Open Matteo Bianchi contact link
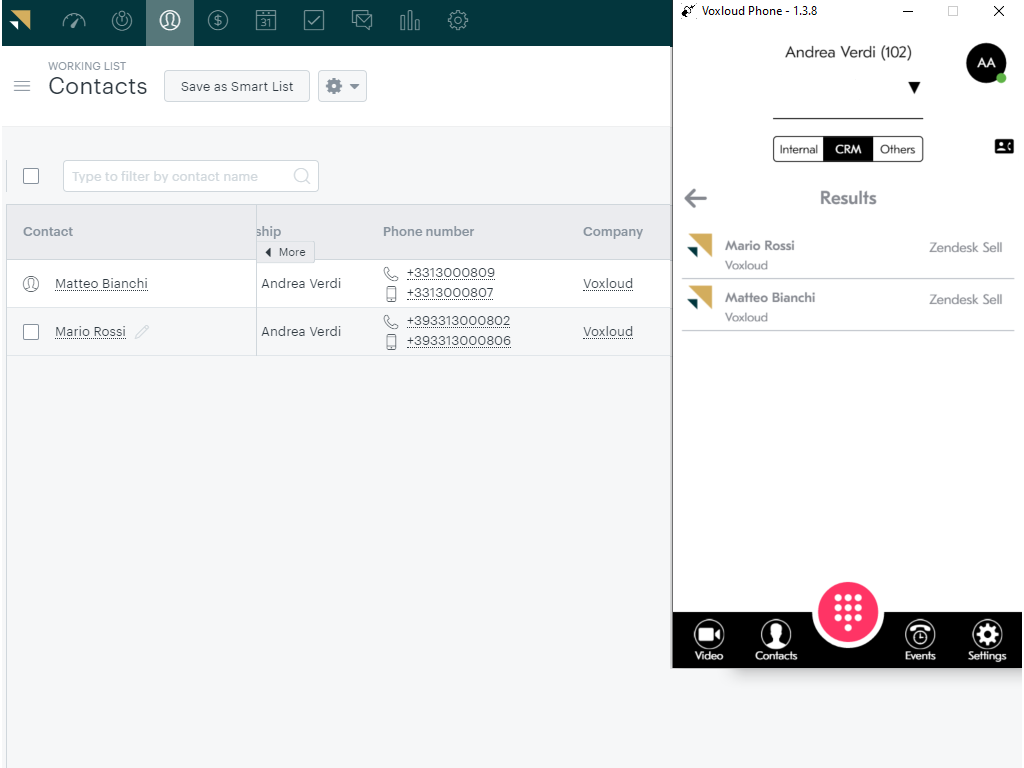 tap(101, 284)
